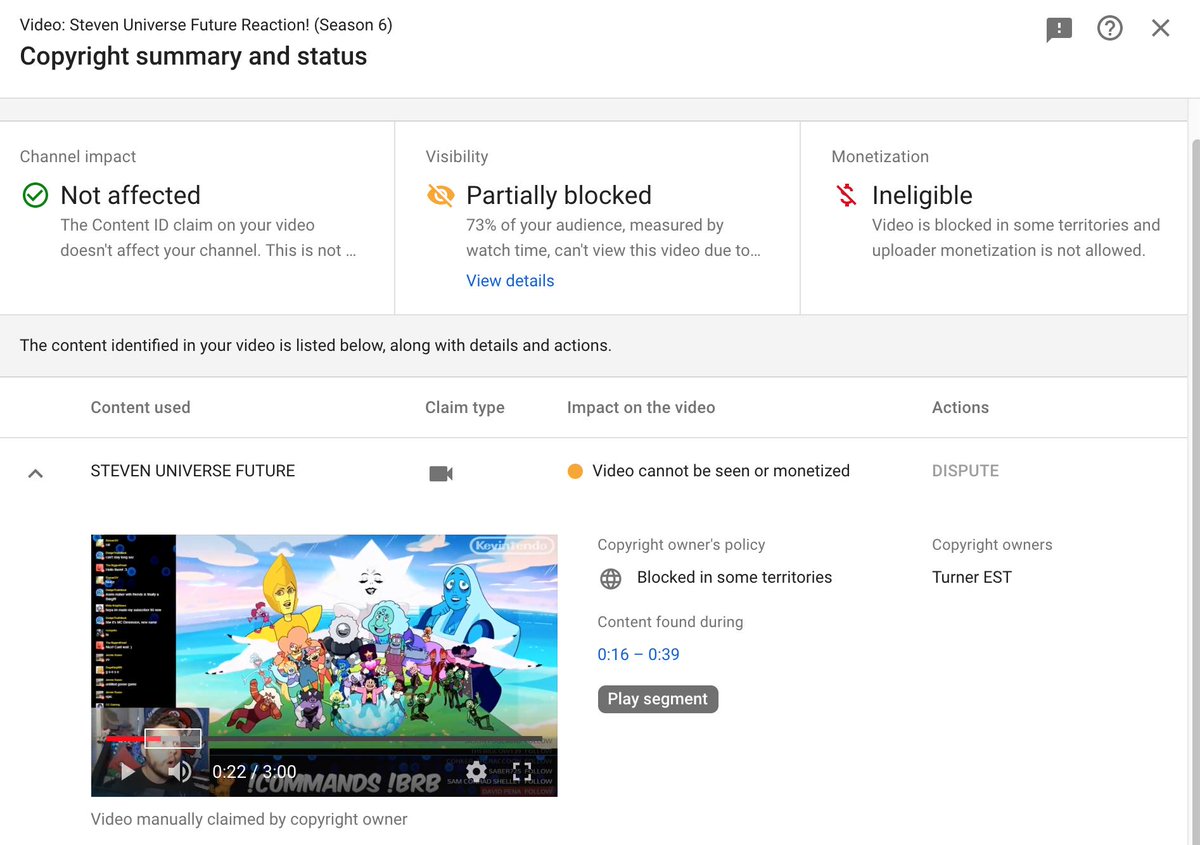Click the Not affected heading
The width and height of the screenshot is (1200, 845).
[x=131, y=195]
